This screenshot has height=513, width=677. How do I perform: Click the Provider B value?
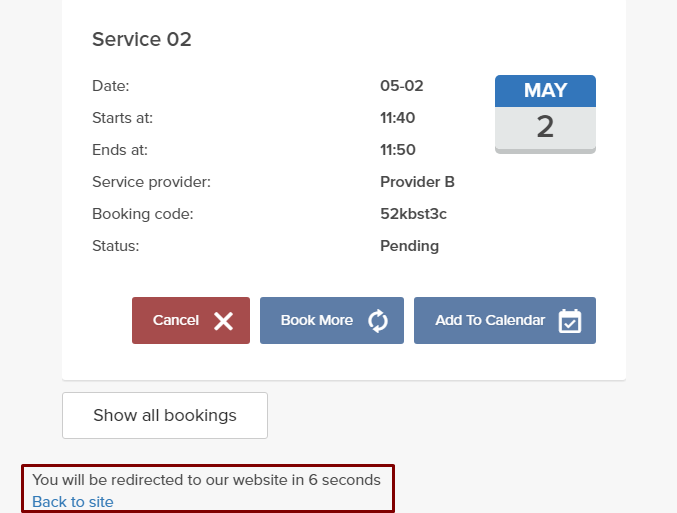coord(417,182)
